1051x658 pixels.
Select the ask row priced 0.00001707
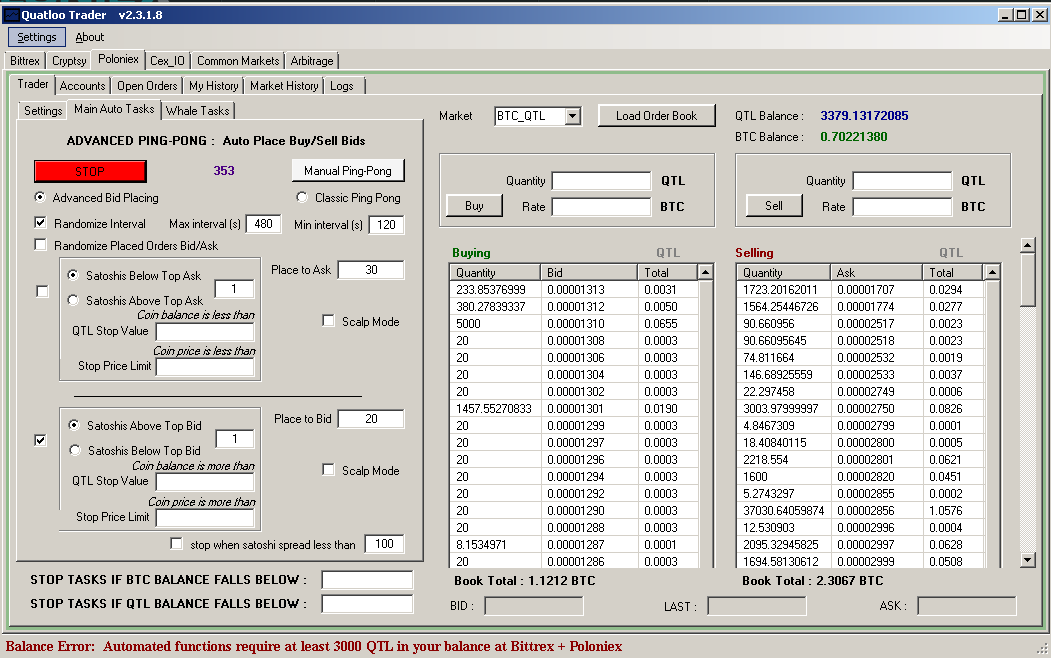coord(861,290)
